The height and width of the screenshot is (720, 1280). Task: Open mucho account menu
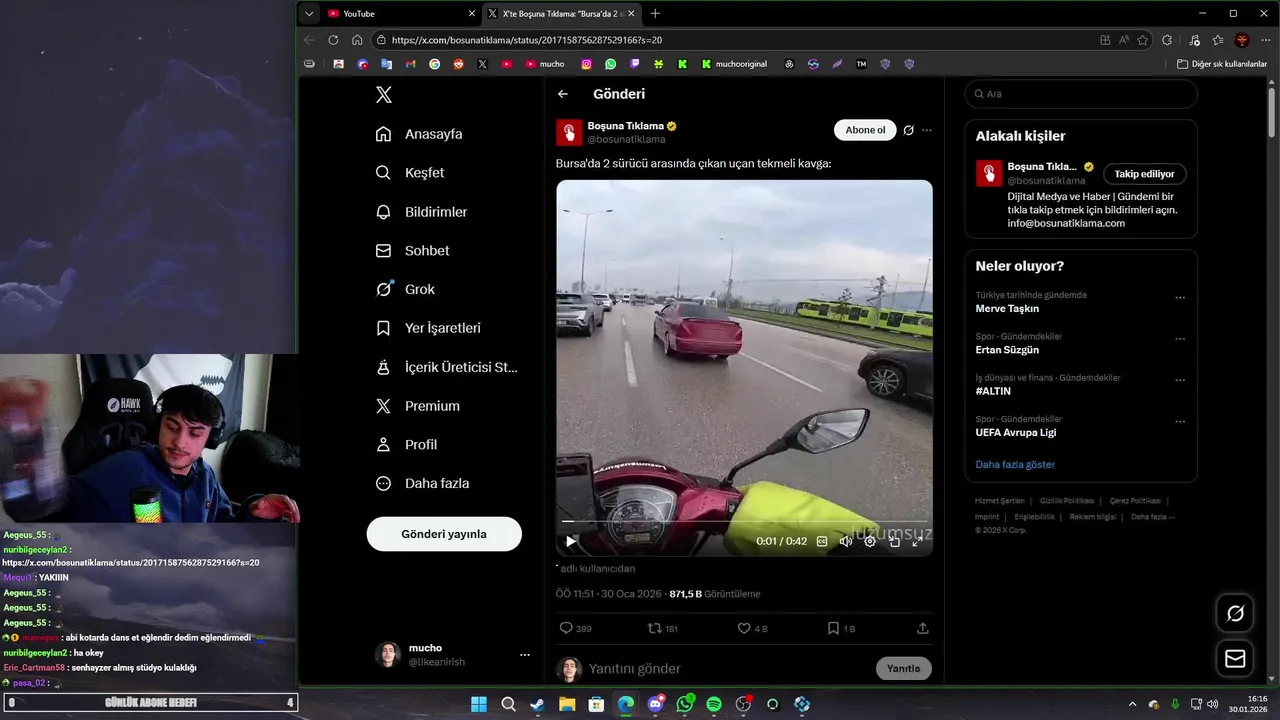click(x=452, y=655)
